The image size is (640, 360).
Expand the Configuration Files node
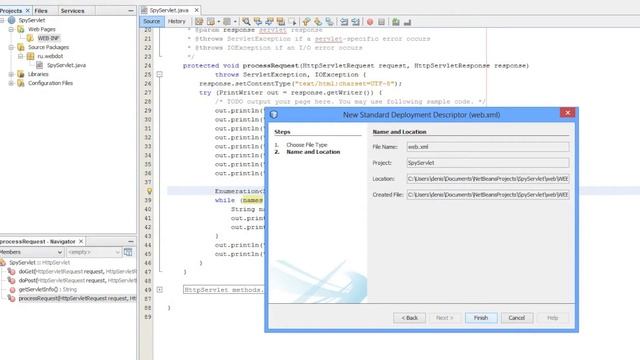pos(11,83)
